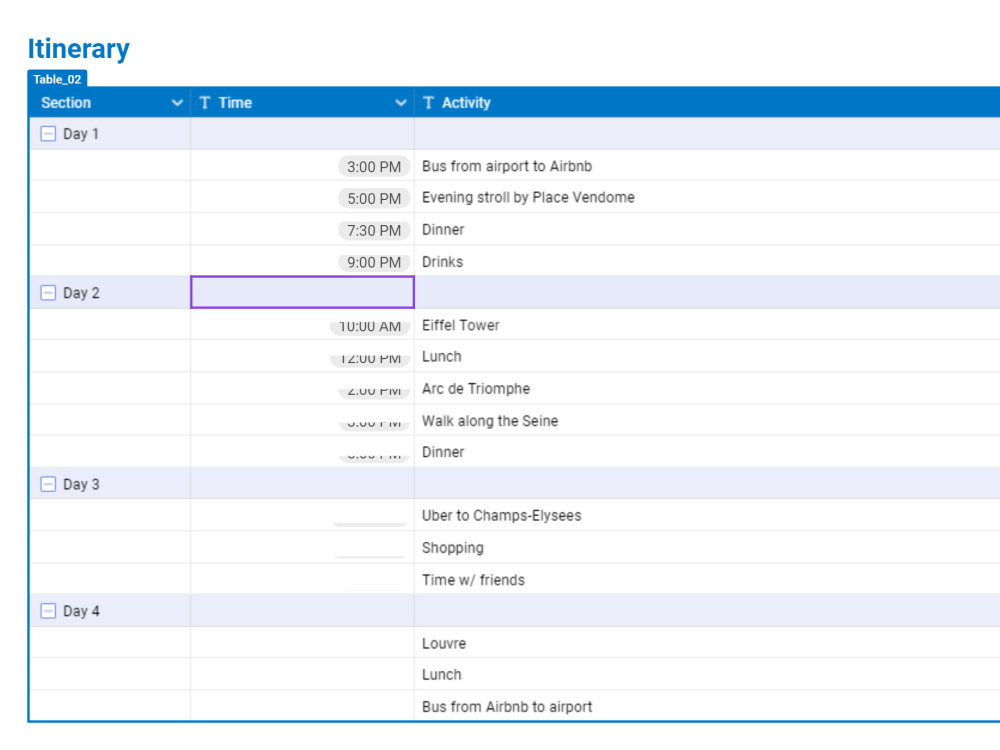This screenshot has height=750, width=1000.
Task: Select 'Uber to Champs-Elysees' cell
Action: [x=707, y=515]
